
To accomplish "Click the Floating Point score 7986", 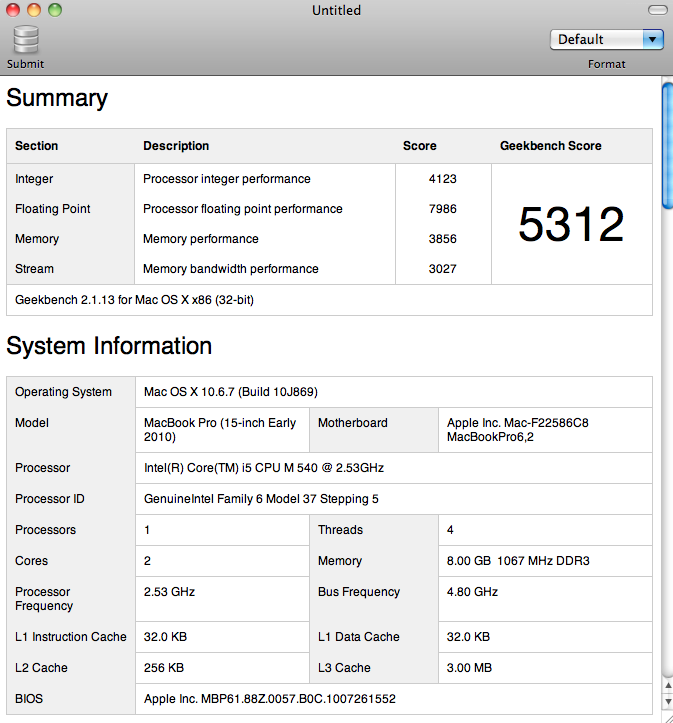I will point(443,209).
